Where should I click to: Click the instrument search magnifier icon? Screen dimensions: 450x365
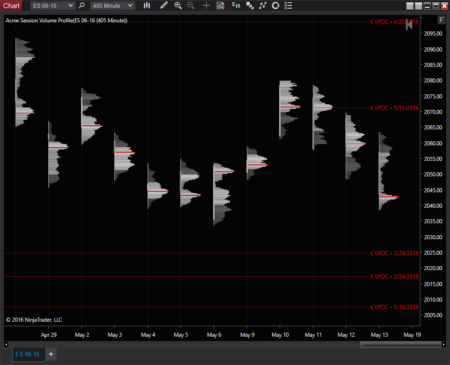point(82,5)
